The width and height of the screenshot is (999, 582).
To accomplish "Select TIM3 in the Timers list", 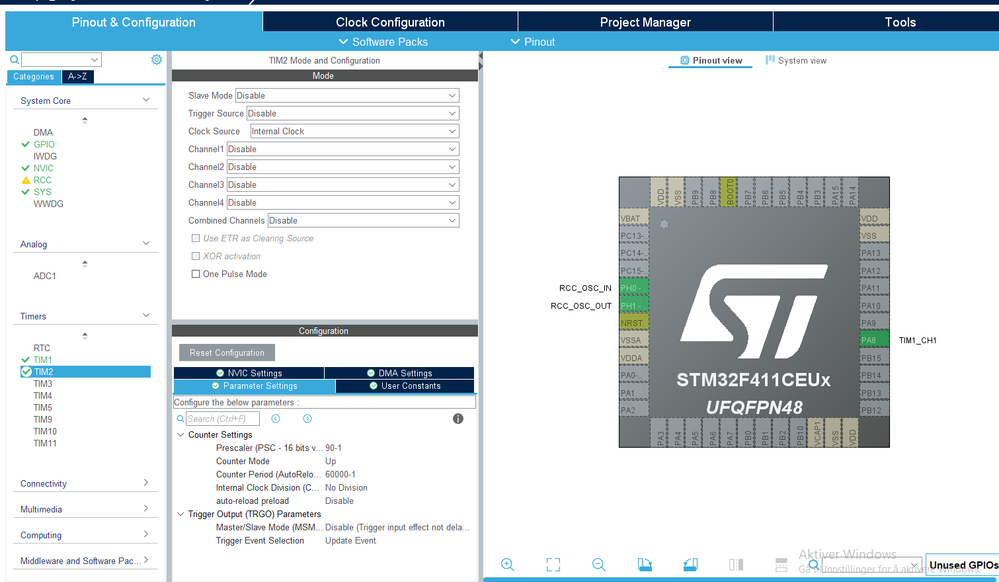I will tap(43, 384).
